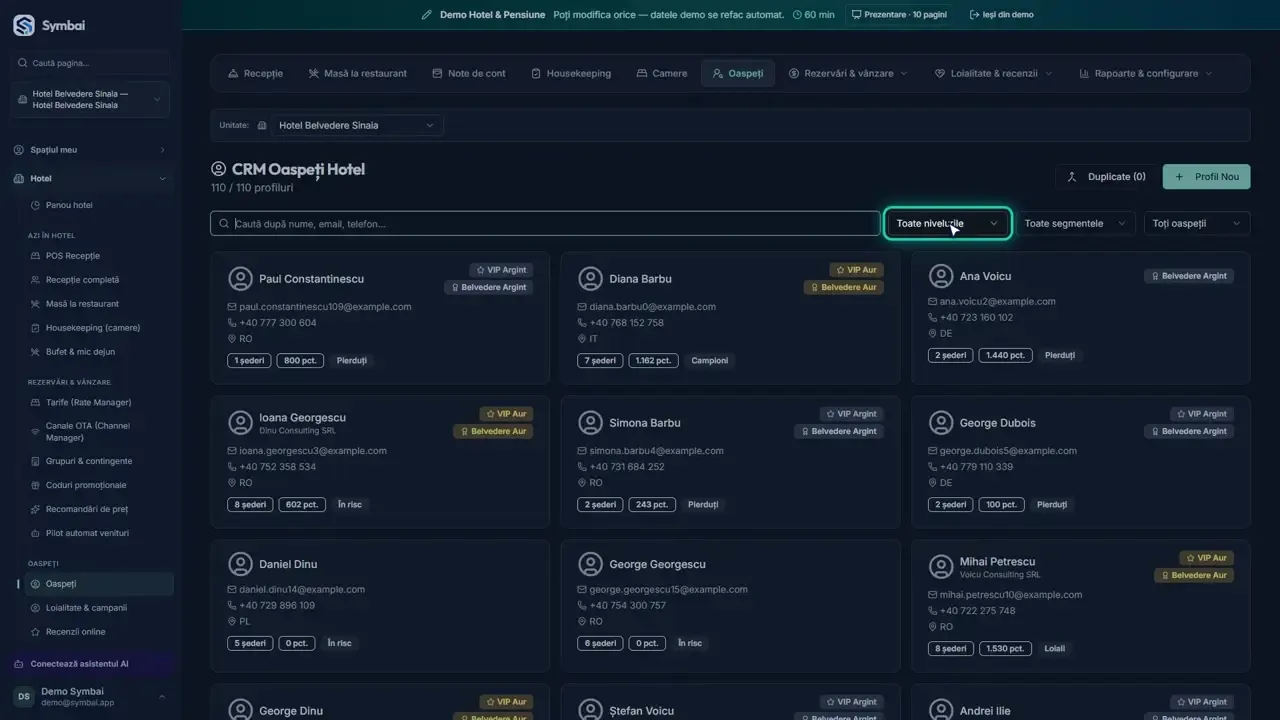Click Ioana Georgescu avatar icon
The height and width of the screenshot is (720, 1280).
click(240, 422)
